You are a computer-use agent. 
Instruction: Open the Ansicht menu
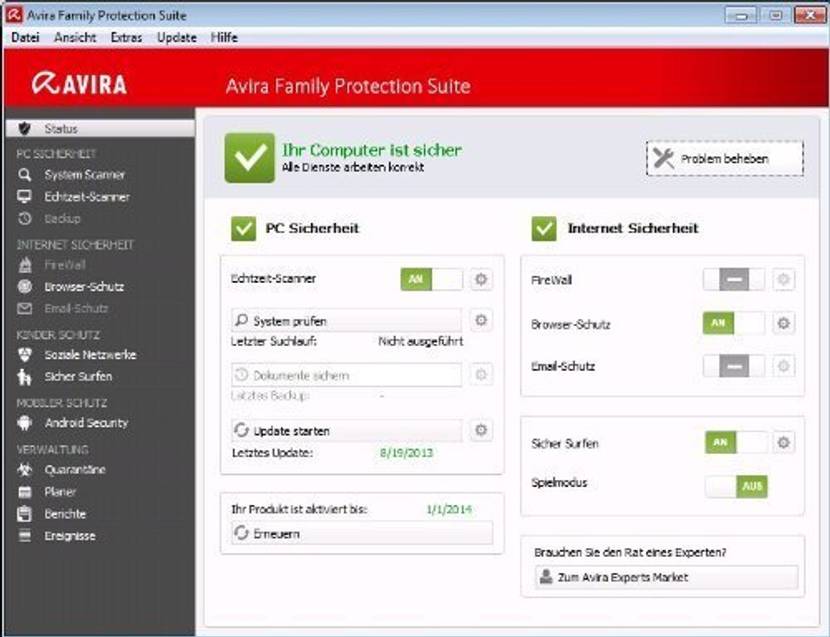75,38
